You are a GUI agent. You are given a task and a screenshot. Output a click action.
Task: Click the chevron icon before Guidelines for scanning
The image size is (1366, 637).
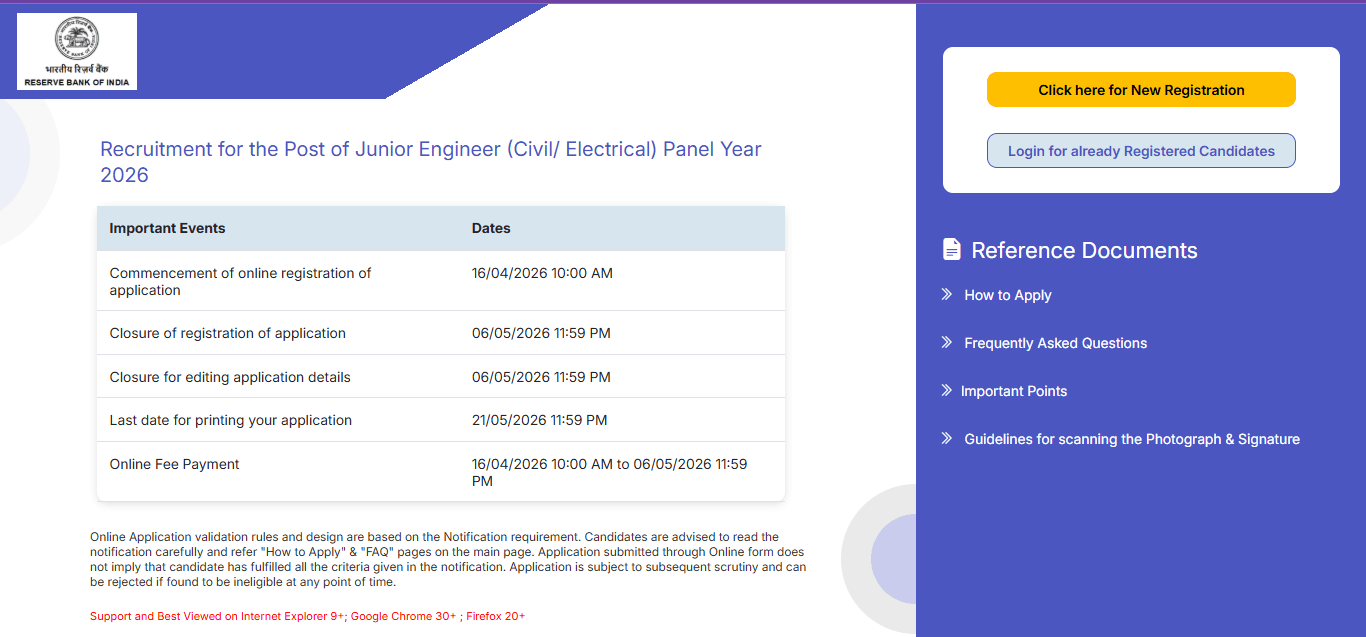pos(945,438)
